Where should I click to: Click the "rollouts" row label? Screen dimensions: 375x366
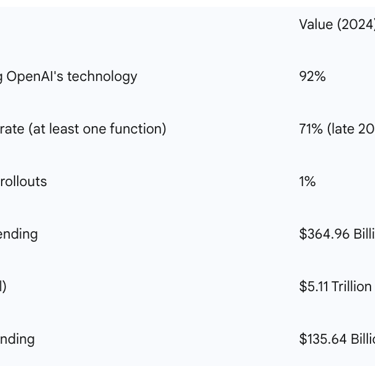(23, 181)
